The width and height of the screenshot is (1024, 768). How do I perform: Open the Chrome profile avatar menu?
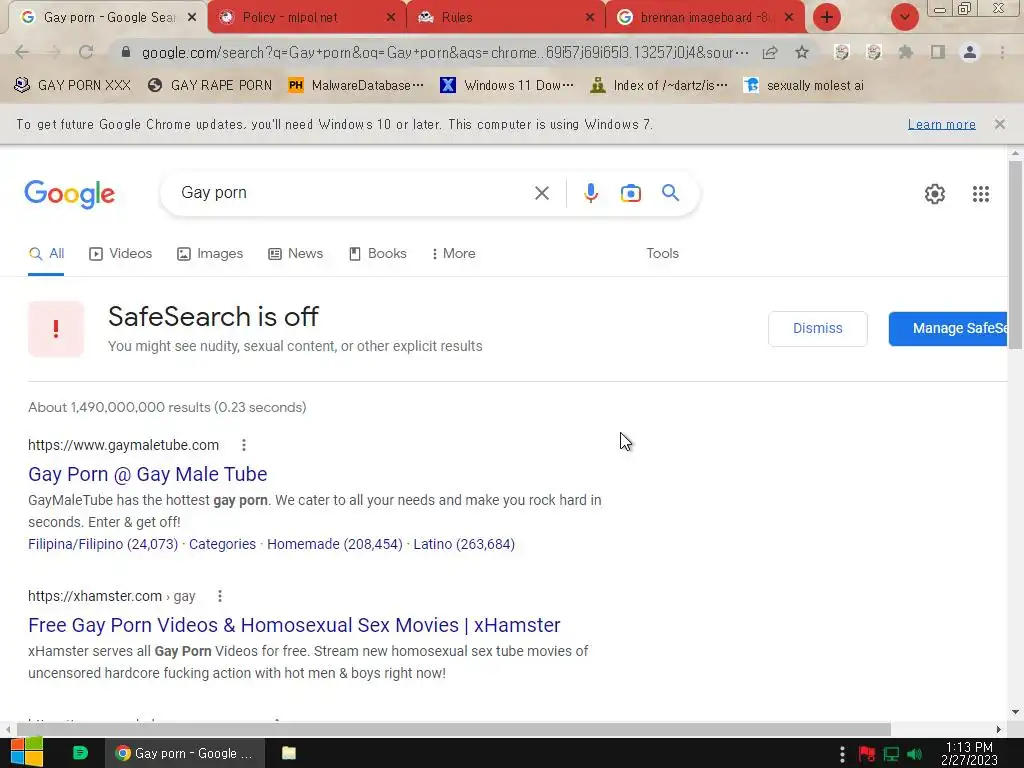pyautogui.click(x=970, y=52)
